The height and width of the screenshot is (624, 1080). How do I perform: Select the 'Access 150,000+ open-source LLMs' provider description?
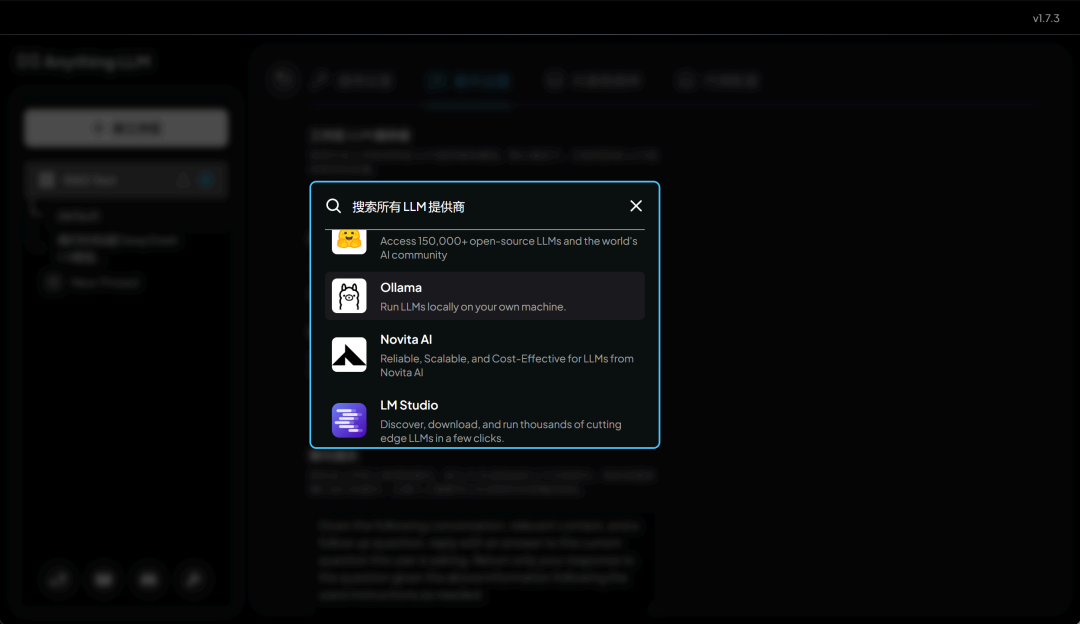coord(508,248)
